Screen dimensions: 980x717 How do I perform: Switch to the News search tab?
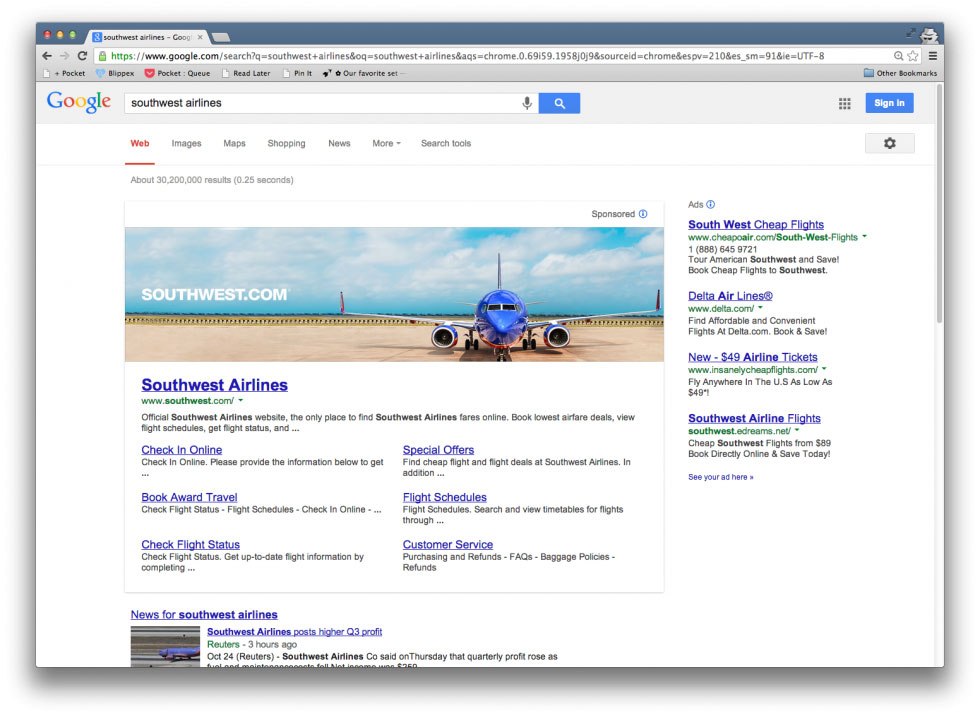pos(339,143)
